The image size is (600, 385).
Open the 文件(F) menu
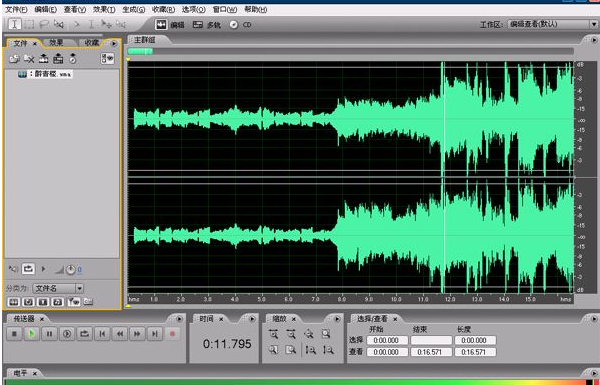[16, 10]
